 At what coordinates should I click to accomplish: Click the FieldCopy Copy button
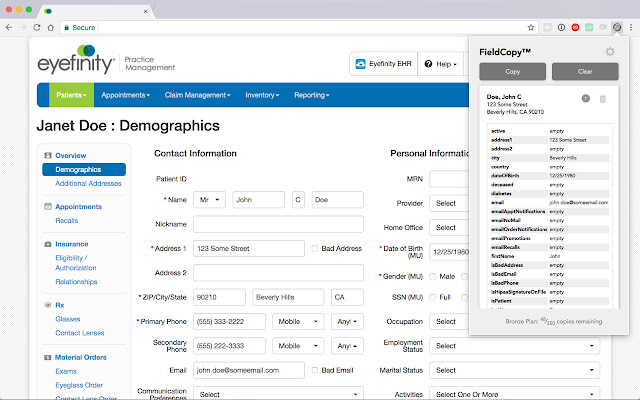click(x=513, y=71)
